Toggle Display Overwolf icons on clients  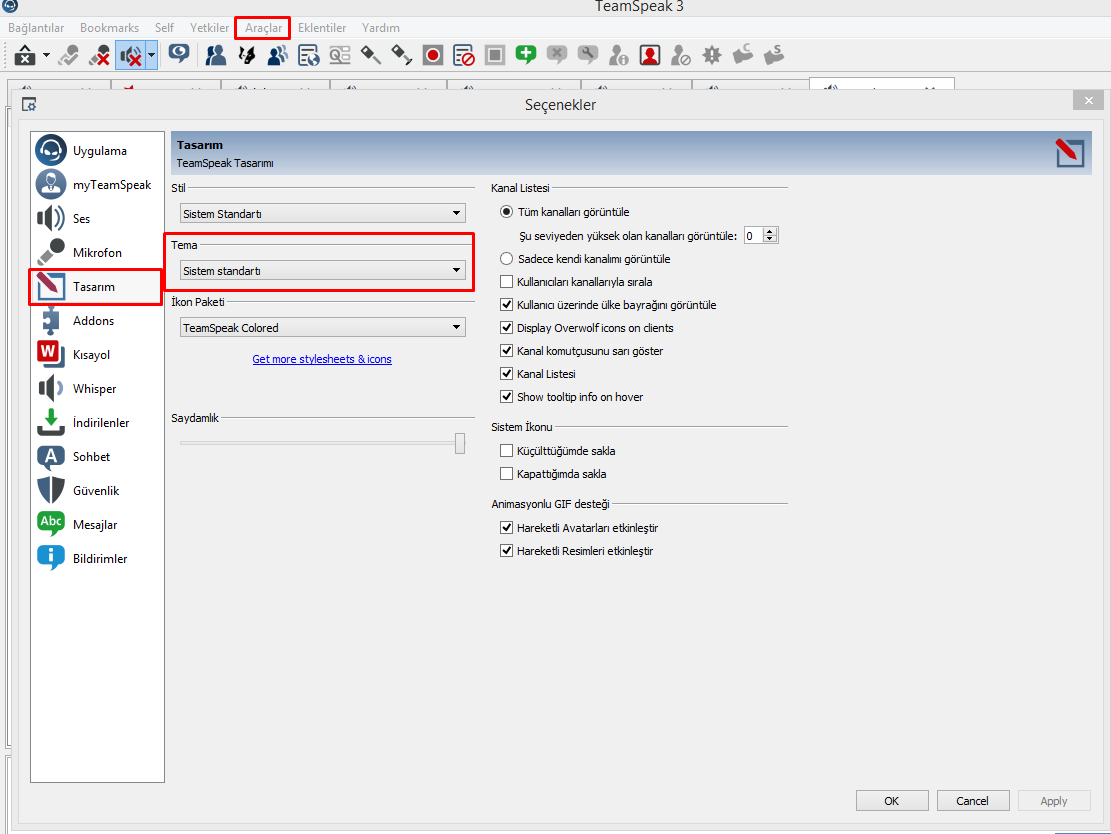pyautogui.click(x=506, y=327)
